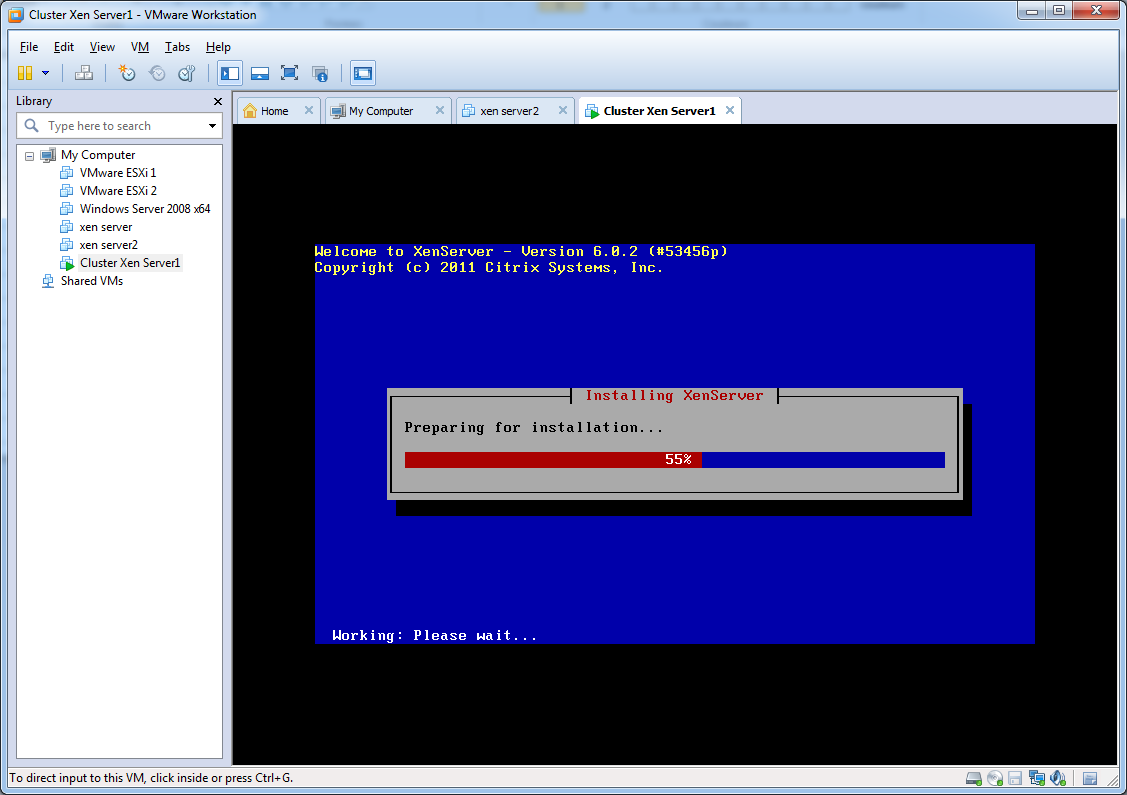Click the network adapter status icon
Image resolution: width=1127 pixels, height=795 pixels.
(1037, 778)
